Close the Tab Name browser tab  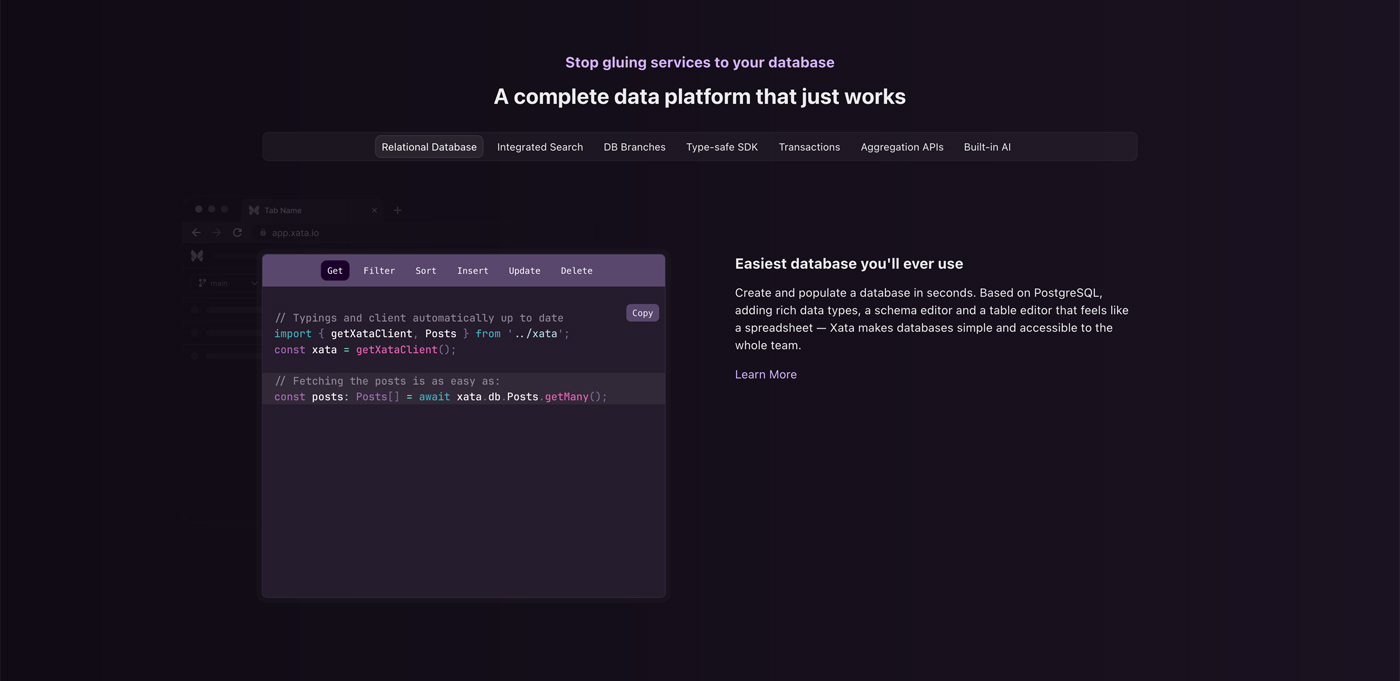click(374, 210)
